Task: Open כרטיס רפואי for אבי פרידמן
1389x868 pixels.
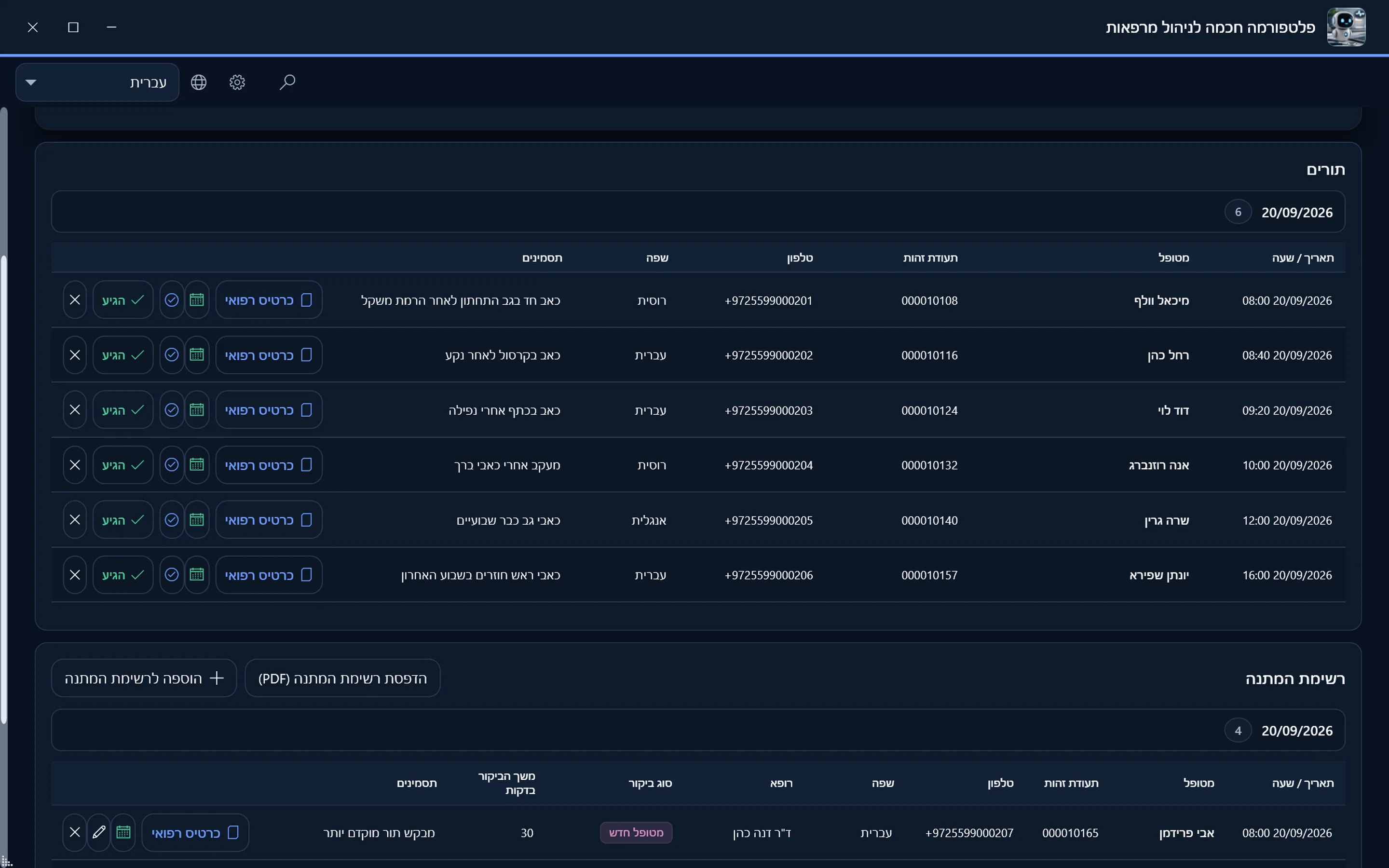Action: [195, 832]
